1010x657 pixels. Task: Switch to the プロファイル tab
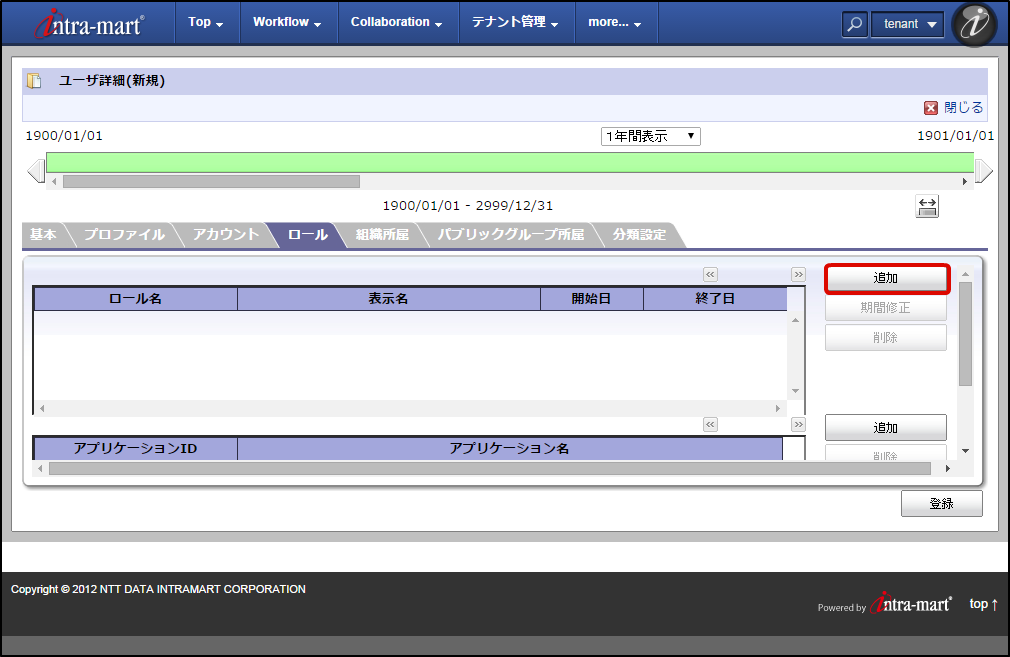tap(124, 235)
